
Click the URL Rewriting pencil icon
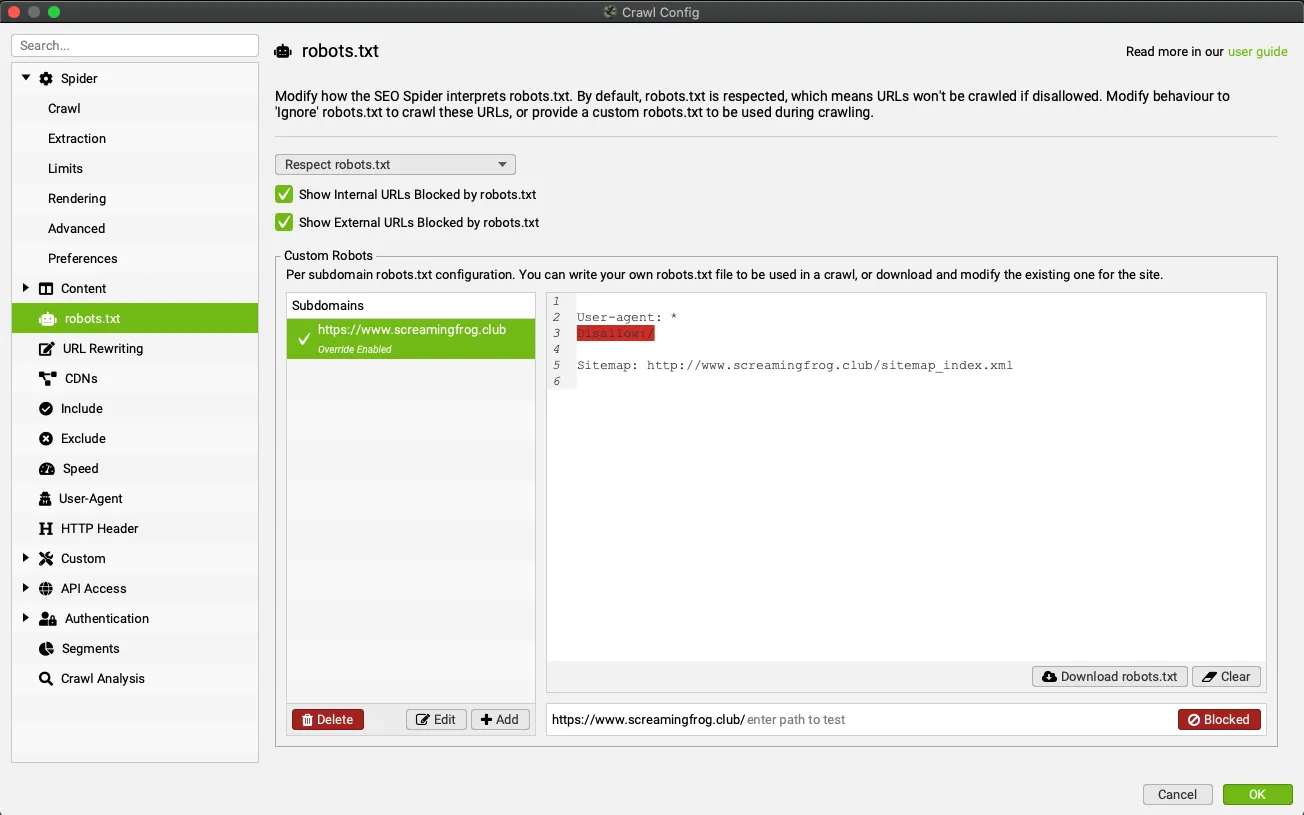tap(46, 349)
